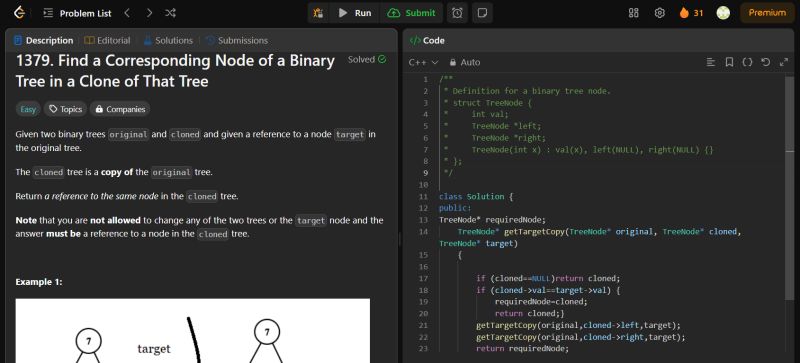Screen dimensions: 800x363
Task: Pick a random problem shuffle icon
Action: coord(170,13)
